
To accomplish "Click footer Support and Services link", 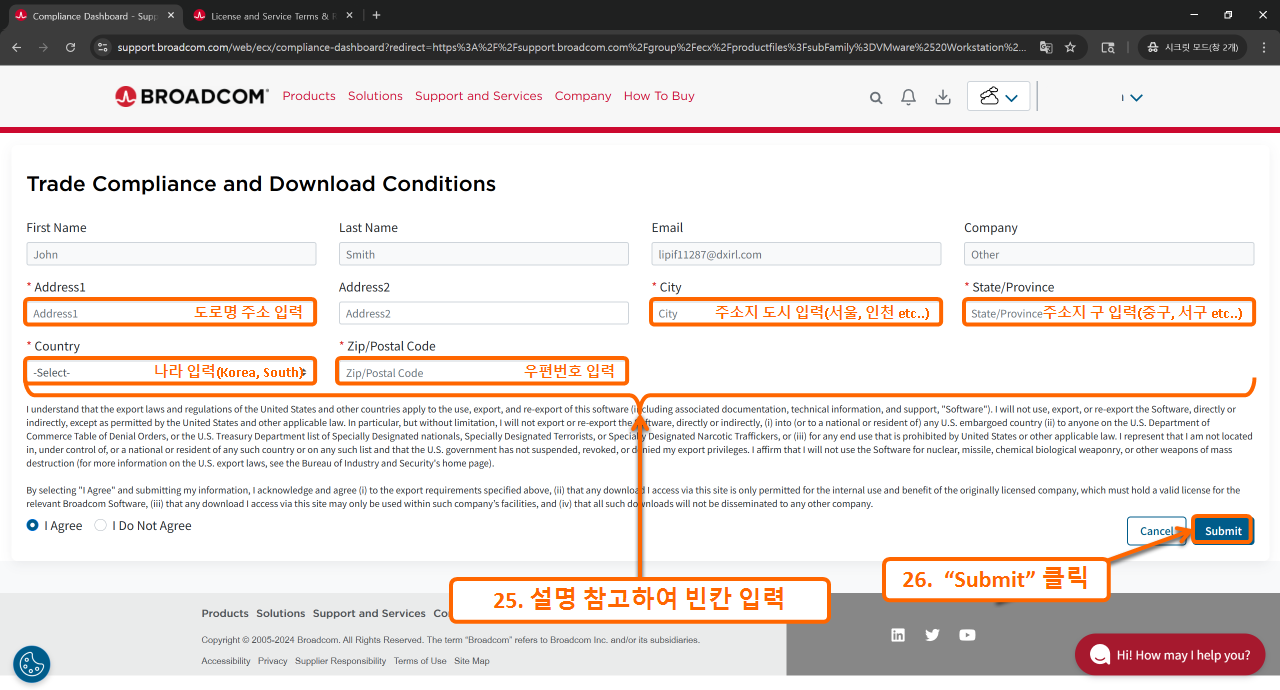I will pos(369,613).
